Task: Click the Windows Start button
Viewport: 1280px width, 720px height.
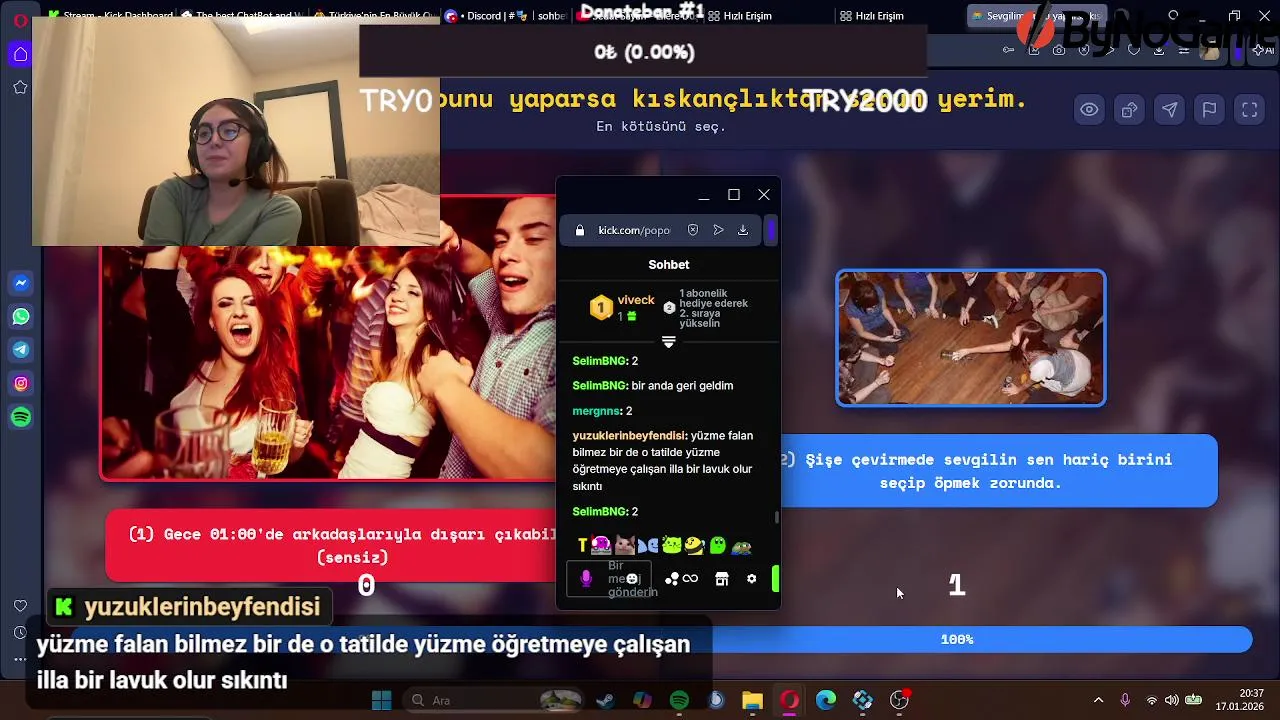Action: click(381, 700)
